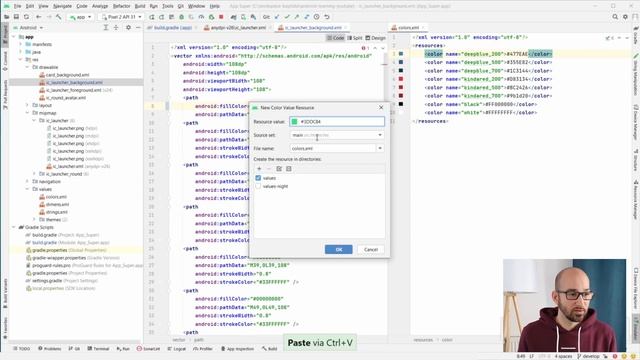The width and height of the screenshot is (640, 360).
Task: Check the values-night directory checkbox
Action: point(258,186)
